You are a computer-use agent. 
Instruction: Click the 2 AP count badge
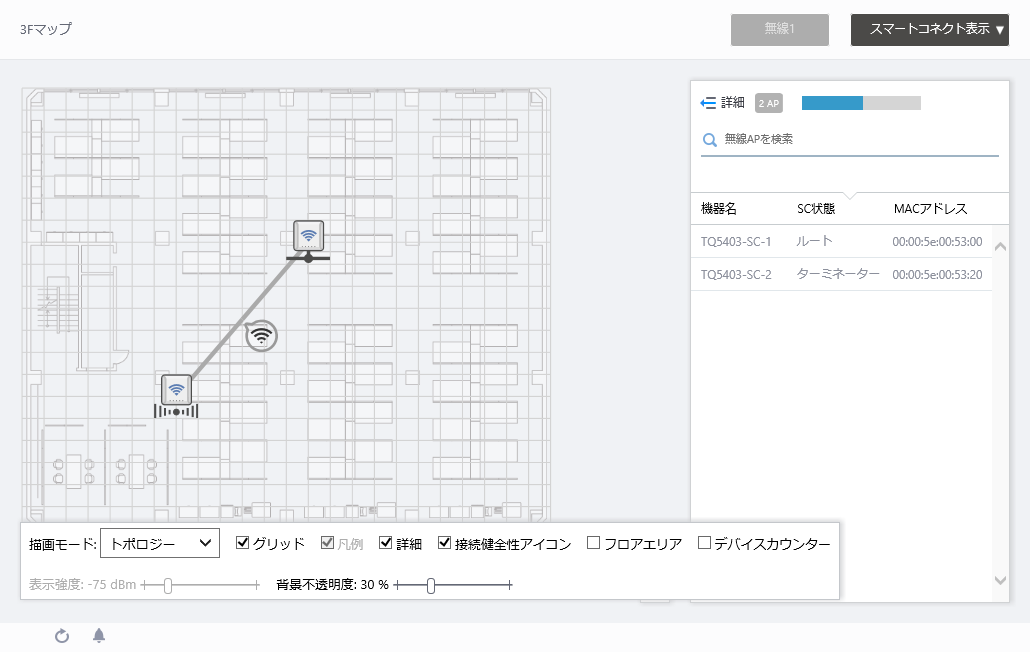[x=769, y=103]
